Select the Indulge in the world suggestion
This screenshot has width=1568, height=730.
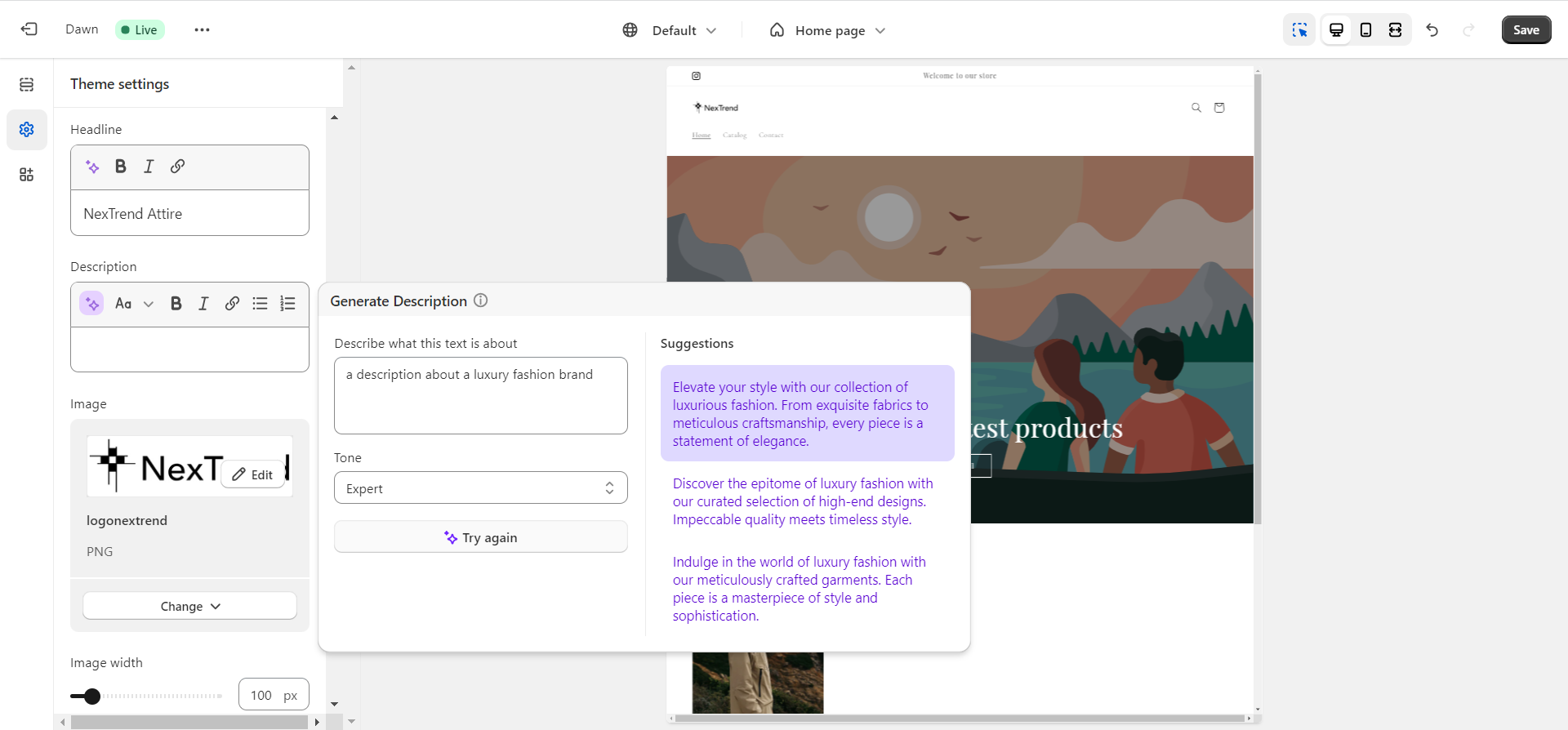(x=807, y=589)
